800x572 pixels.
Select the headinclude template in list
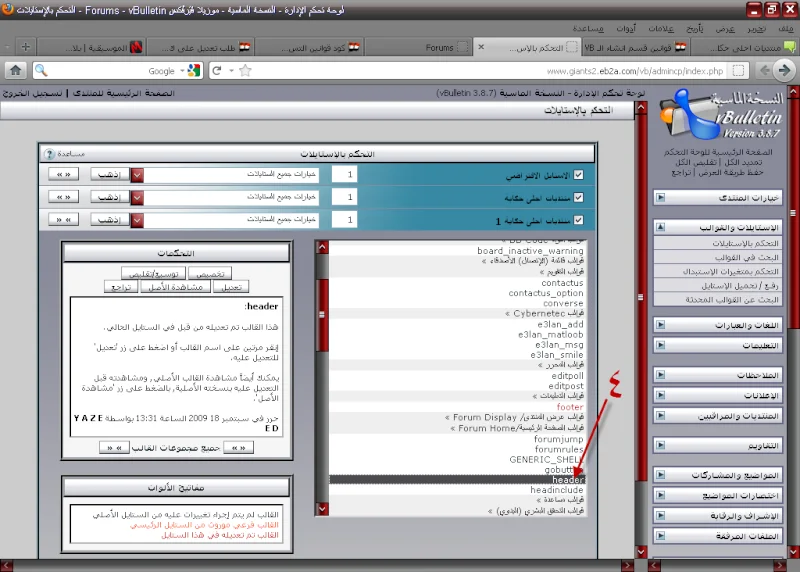pos(557,490)
